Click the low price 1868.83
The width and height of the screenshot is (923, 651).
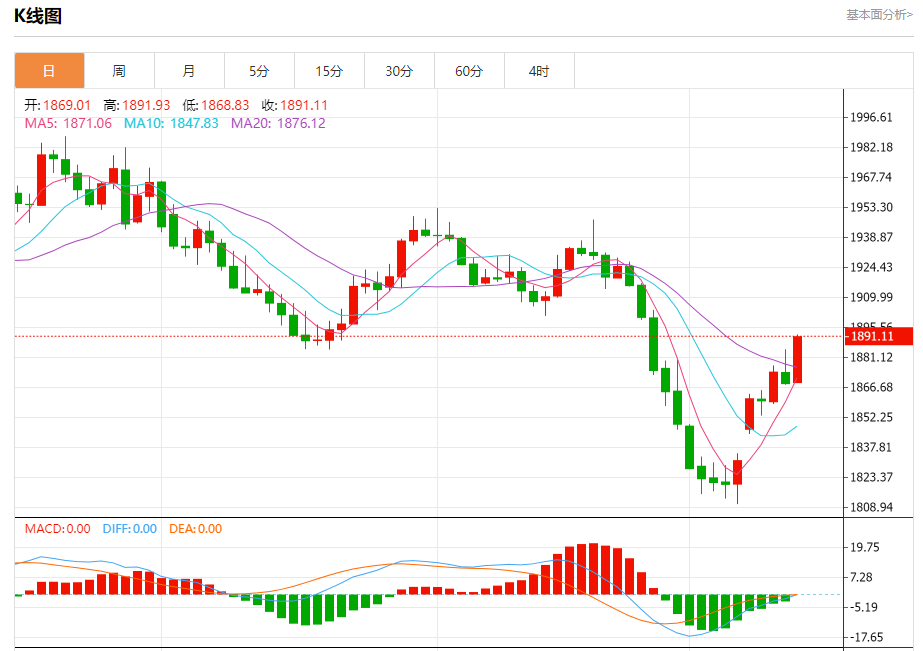[225, 105]
